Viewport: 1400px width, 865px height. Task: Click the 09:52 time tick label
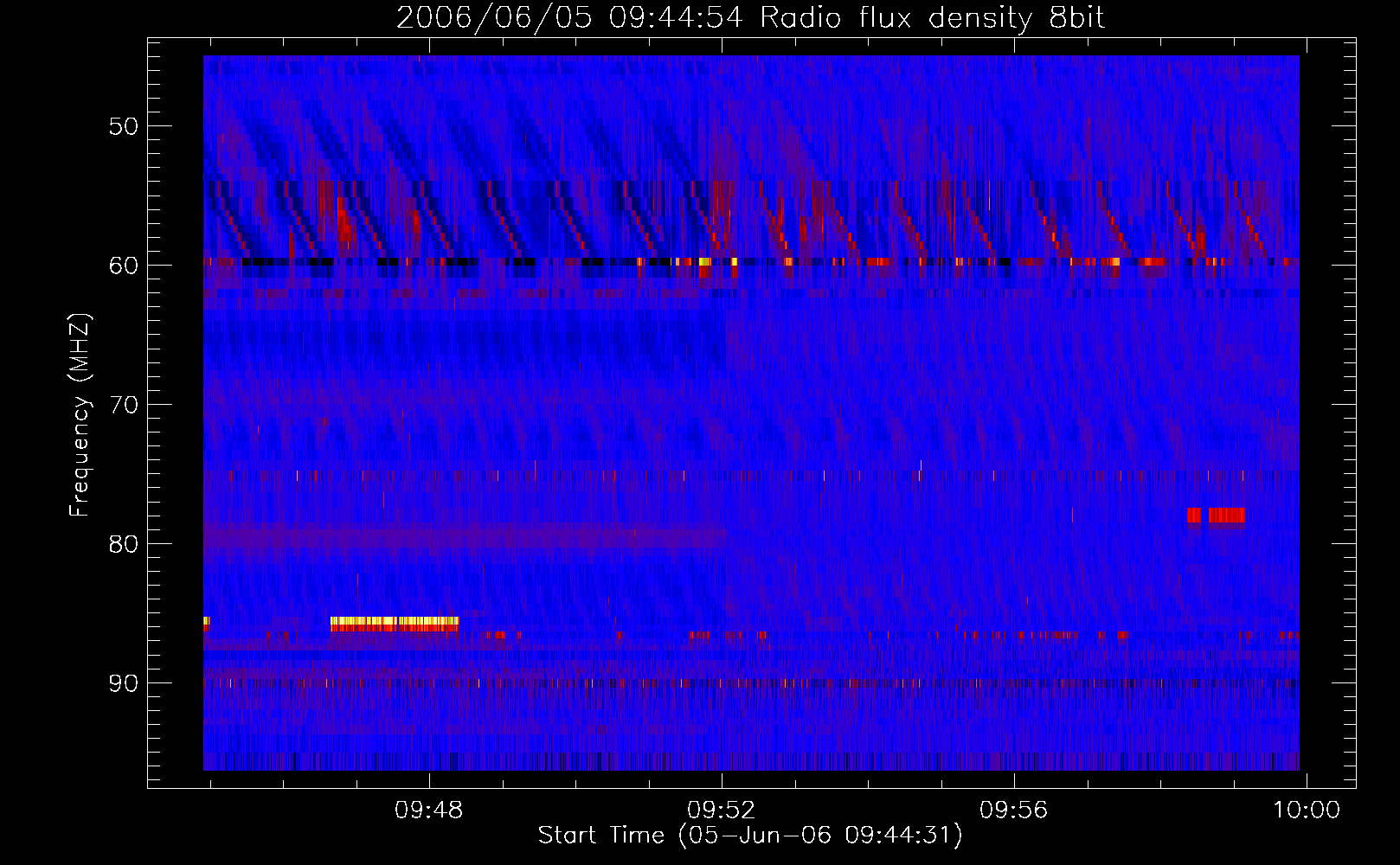pos(722,811)
